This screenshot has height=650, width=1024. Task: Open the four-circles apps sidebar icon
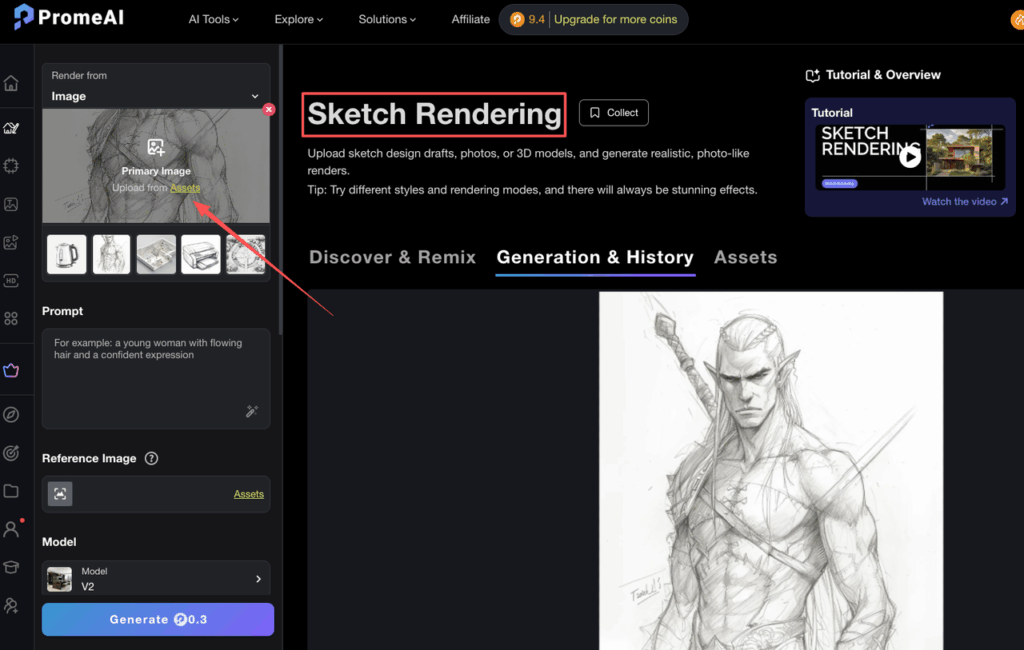pos(11,318)
